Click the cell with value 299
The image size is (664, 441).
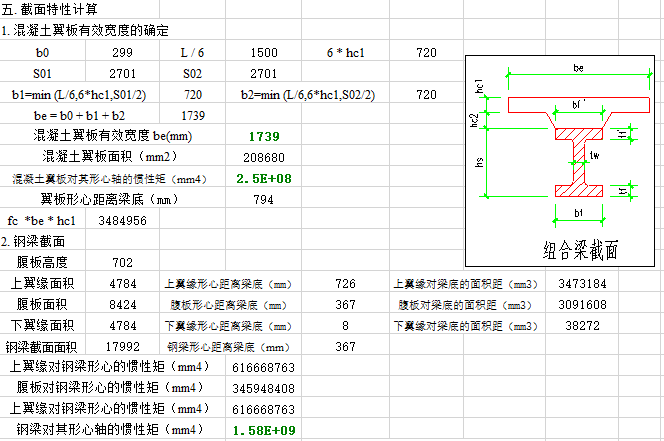(122, 53)
